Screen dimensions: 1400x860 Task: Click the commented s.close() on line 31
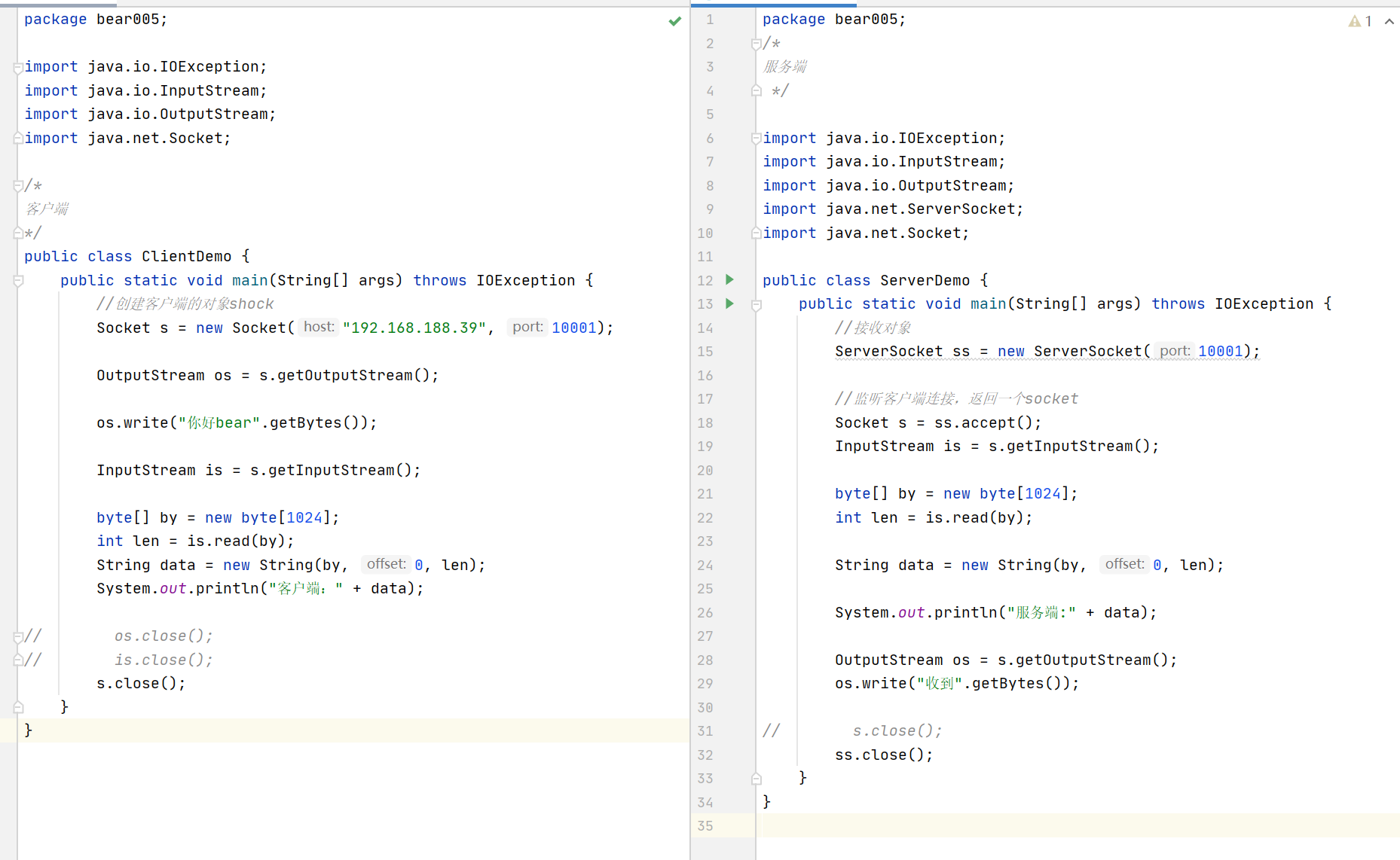897,730
